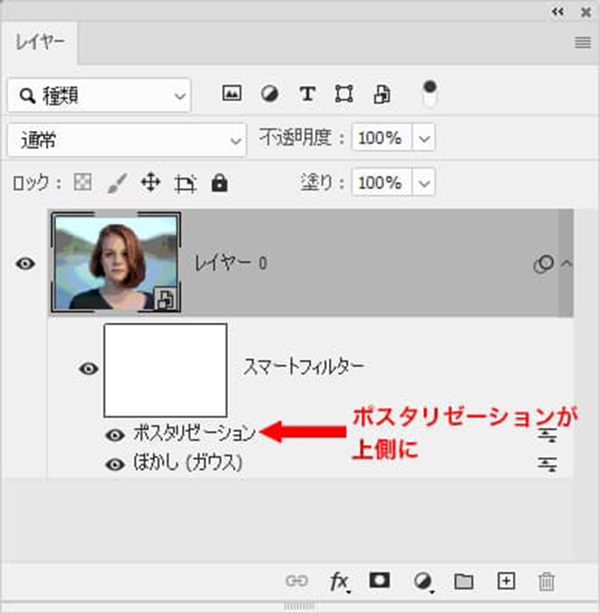Hide レイヤー 0 layer visibility

tap(25, 264)
